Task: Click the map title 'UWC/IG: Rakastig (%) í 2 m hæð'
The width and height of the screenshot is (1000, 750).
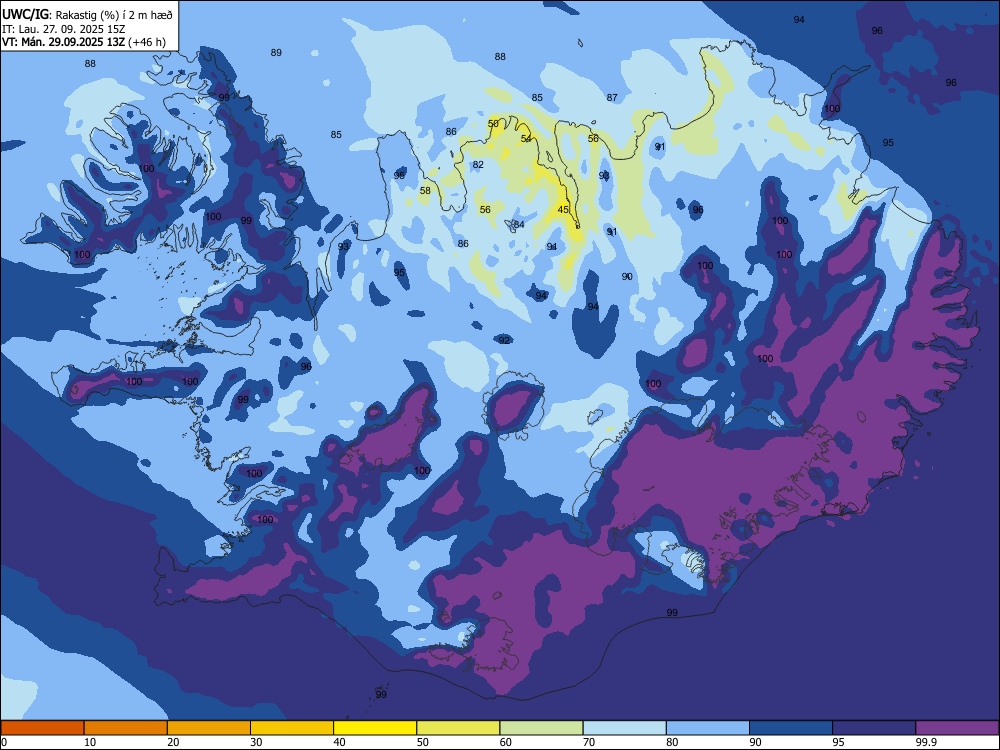Action: [87, 14]
